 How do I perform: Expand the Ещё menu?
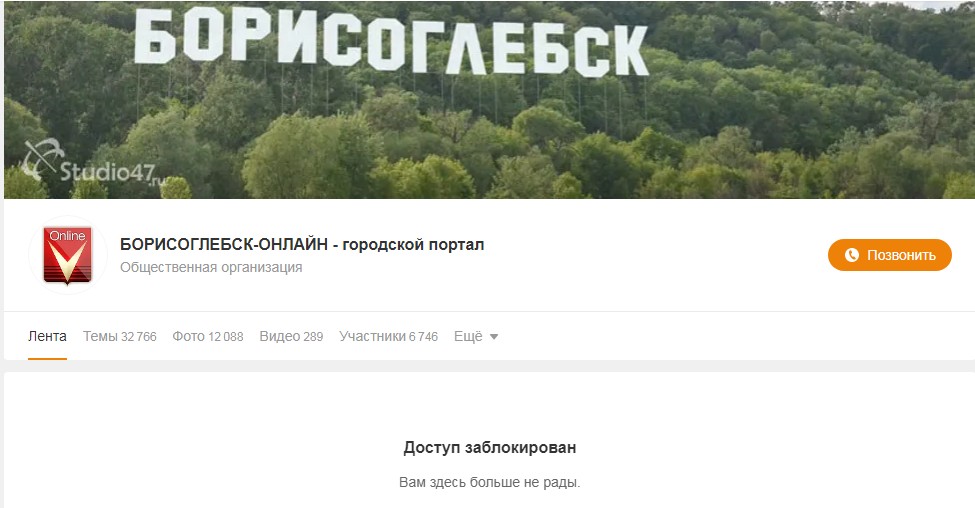476,336
